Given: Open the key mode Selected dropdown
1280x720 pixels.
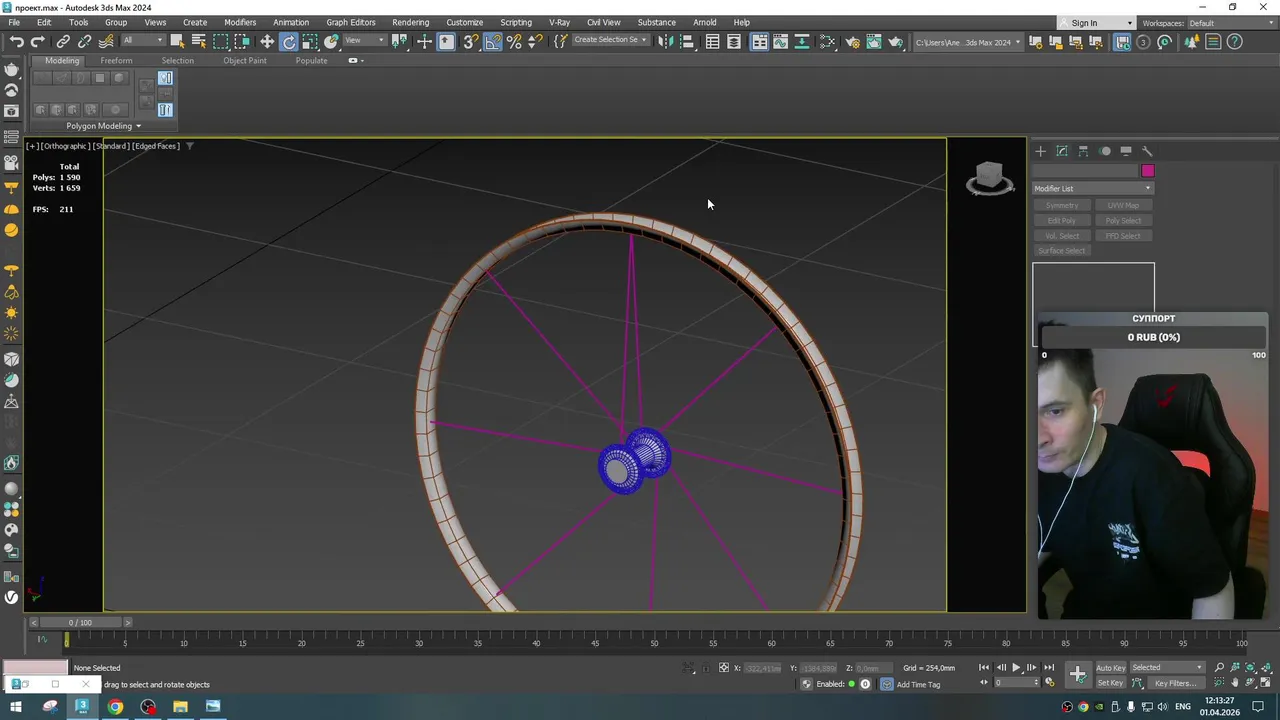Looking at the screenshot, I should tap(1167, 667).
